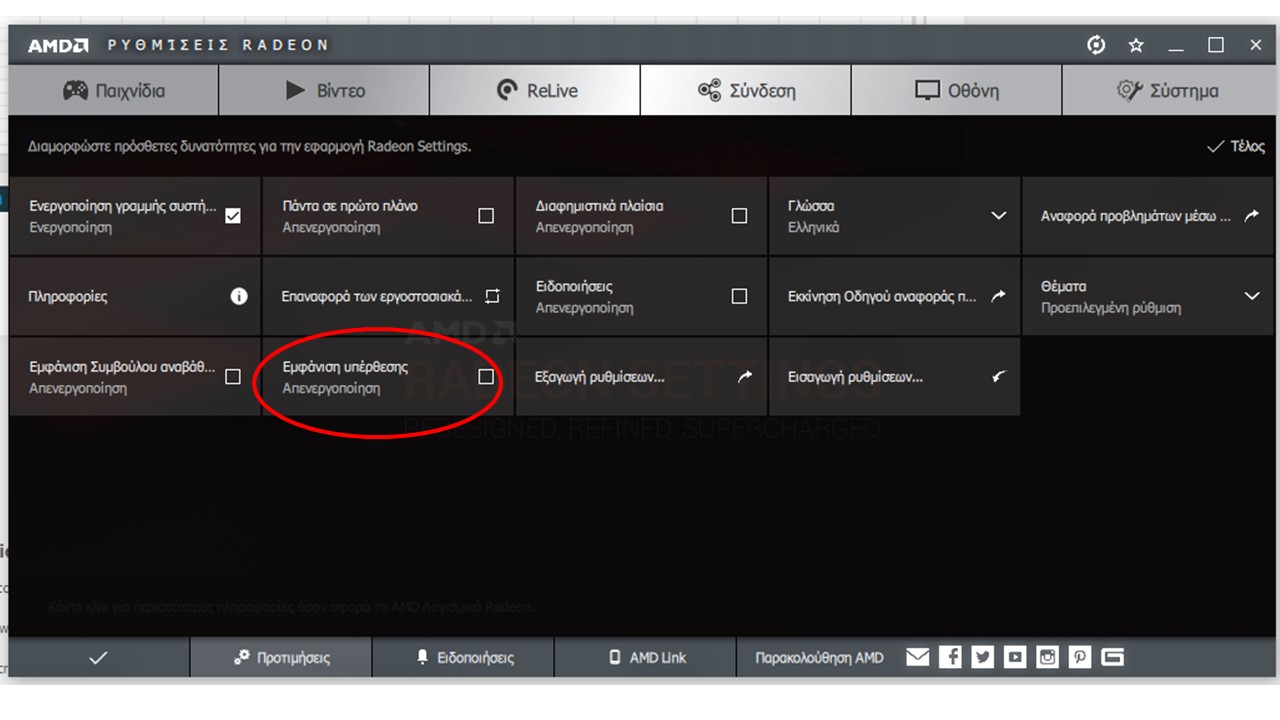Open the ReLive tab
The image size is (1280, 720).
point(535,91)
